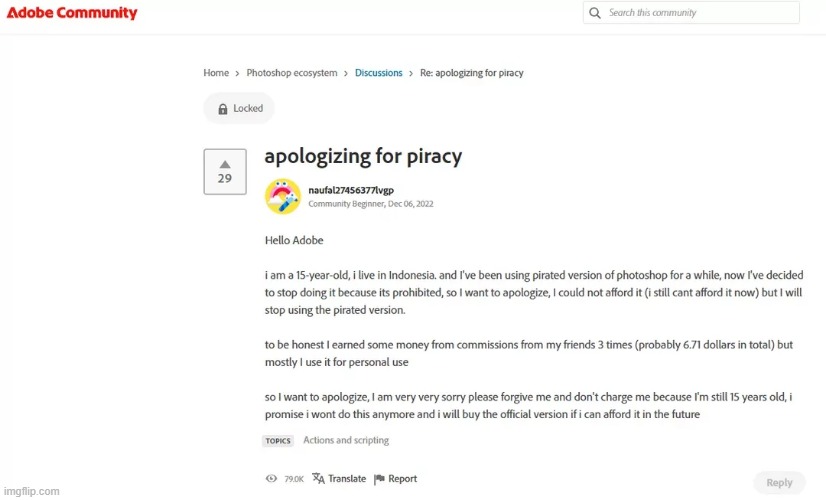
Task: Click the search magnifier icon
Action: [x=595, y=13]
